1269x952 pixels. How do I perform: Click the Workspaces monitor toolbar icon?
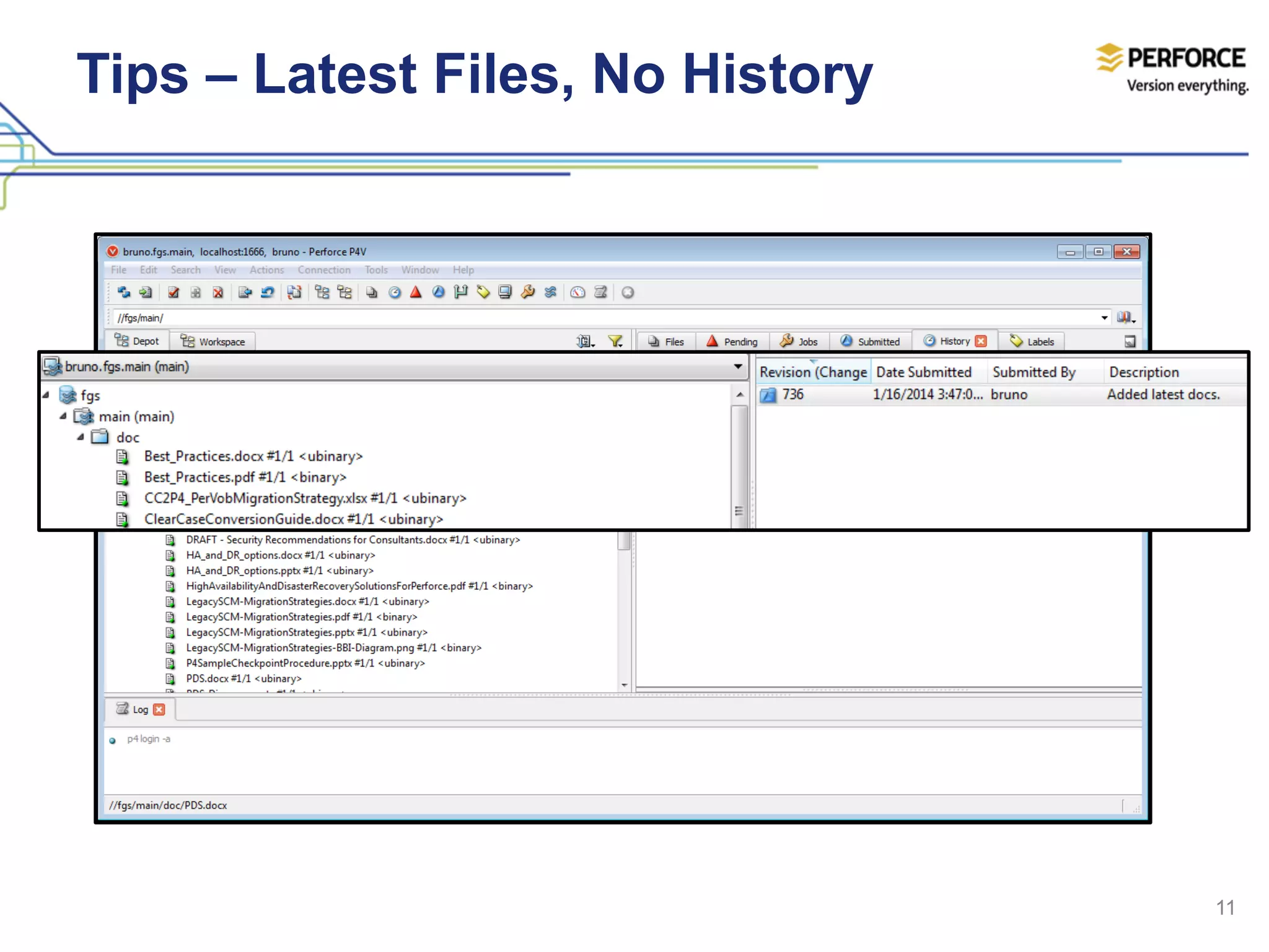point(506,292)
